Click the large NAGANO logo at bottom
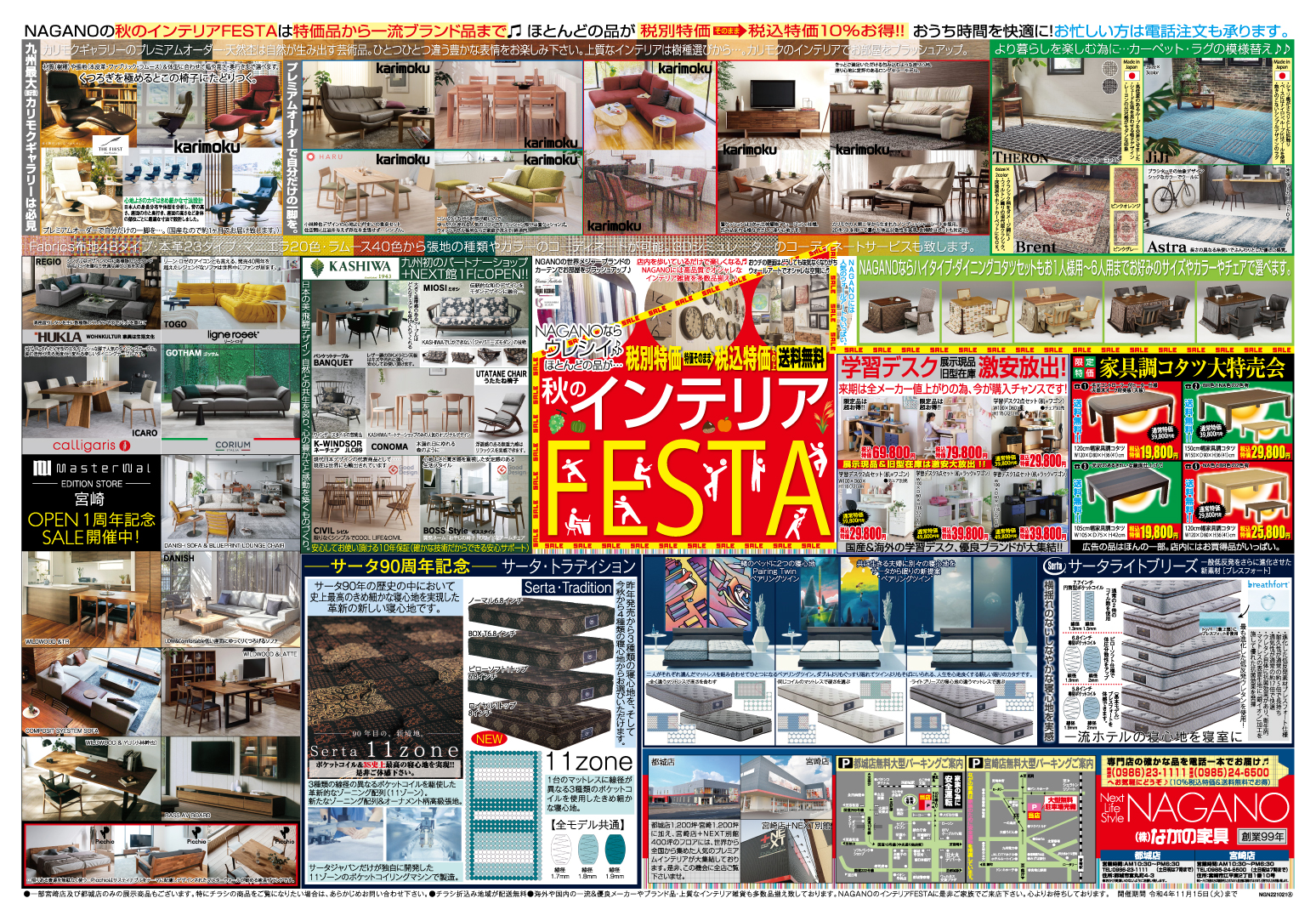This screenshot has width=1316, height=921. pyautogui.click(x=1206, y=809)
